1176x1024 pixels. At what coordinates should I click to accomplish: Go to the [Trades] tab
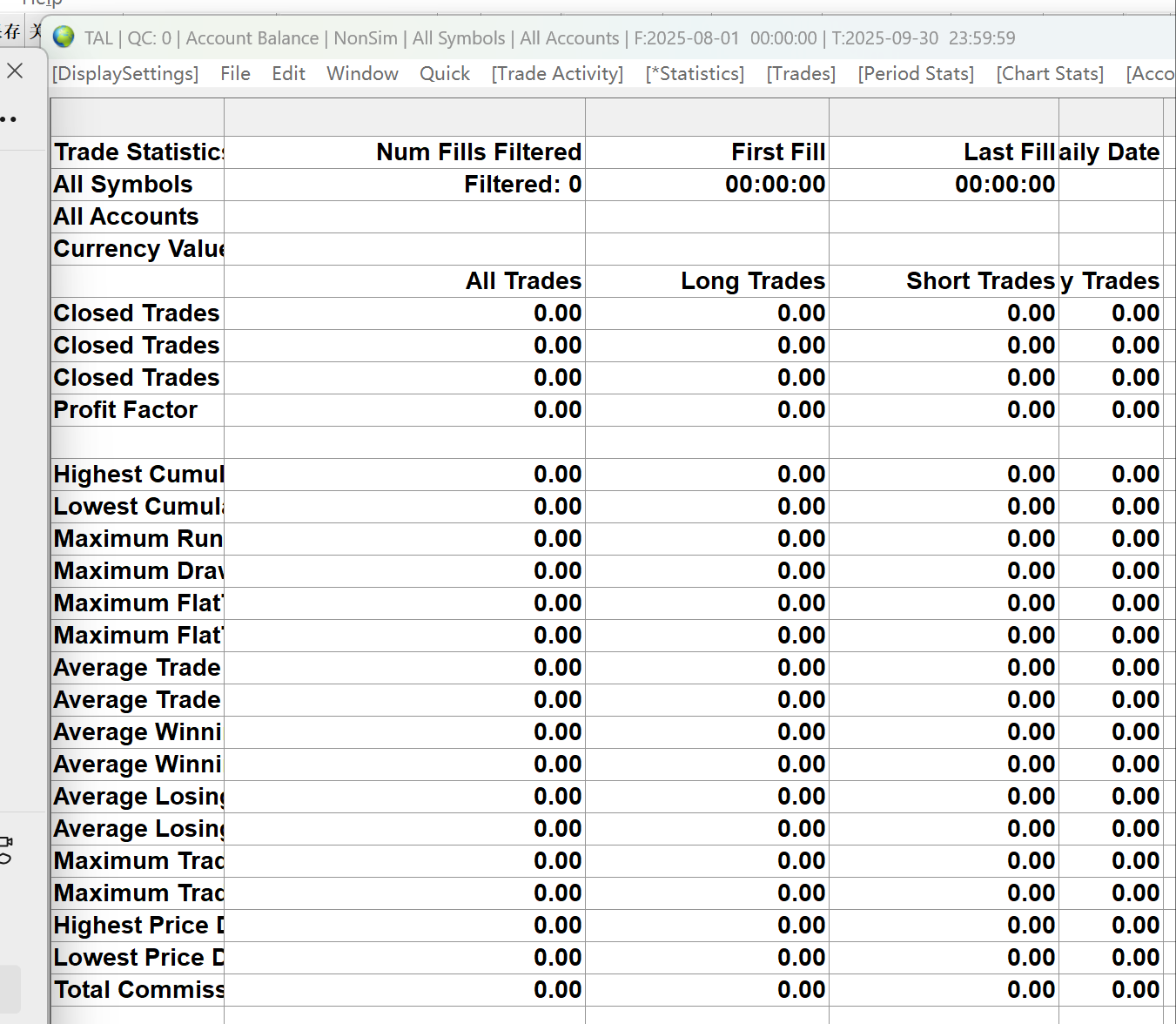click(801, 74)
